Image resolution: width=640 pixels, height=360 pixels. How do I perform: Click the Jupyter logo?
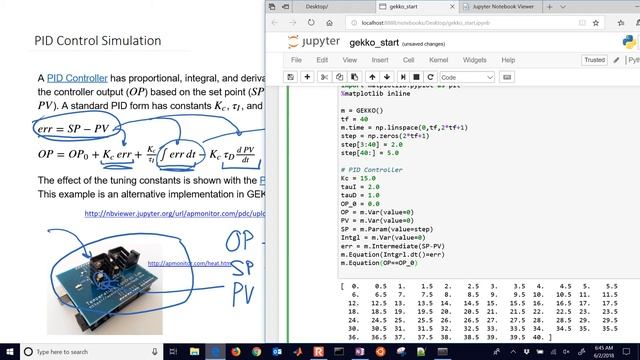[x=313, y=42]
